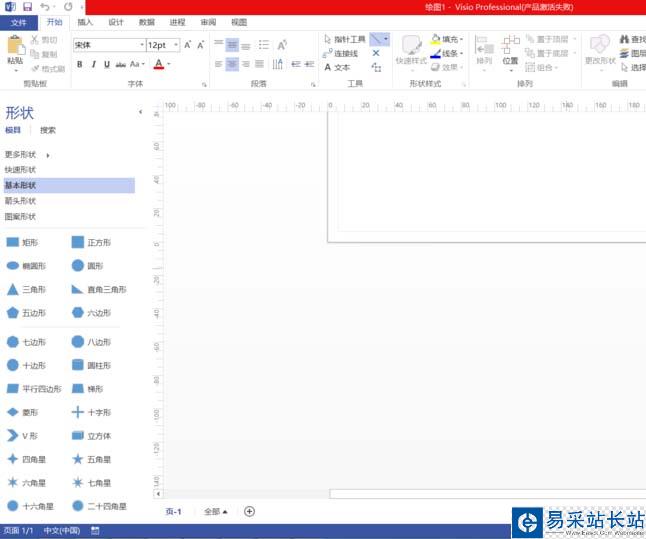Open the font size 12pt dropdown

click(x=176, y=45)
